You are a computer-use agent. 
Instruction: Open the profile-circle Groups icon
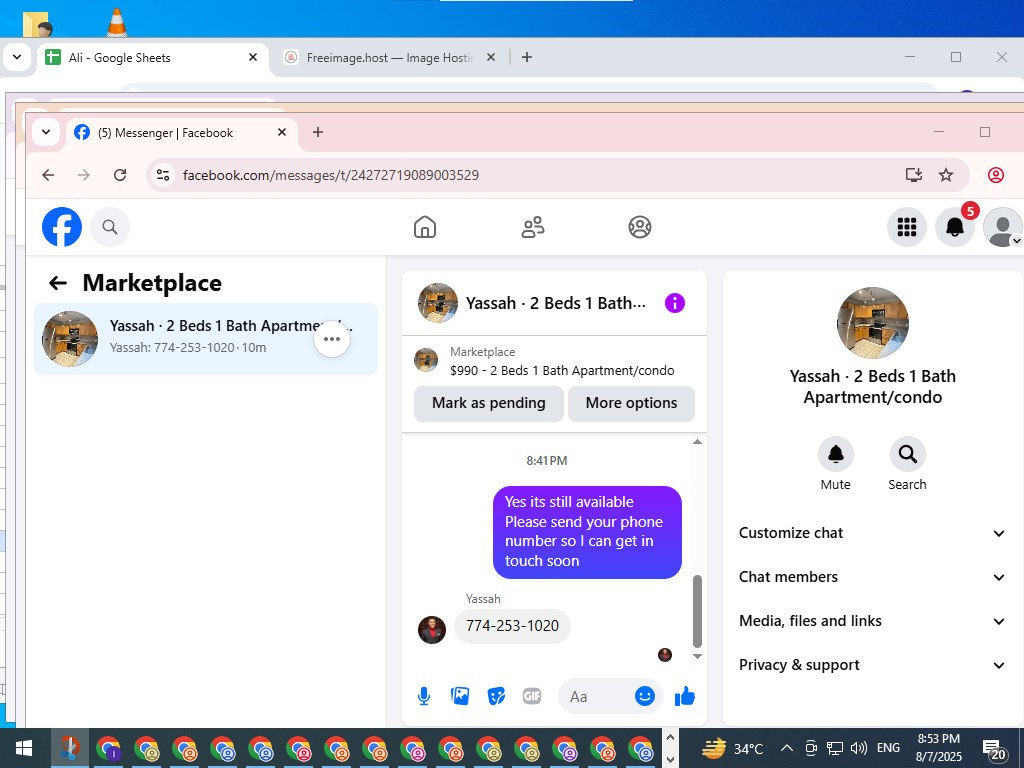639,227
